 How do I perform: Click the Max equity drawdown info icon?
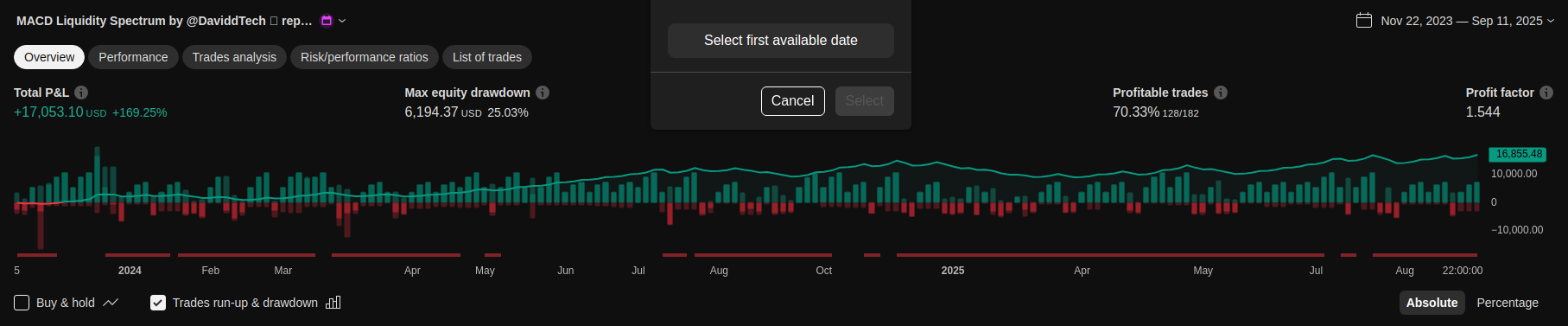click(x=543, y=93)
